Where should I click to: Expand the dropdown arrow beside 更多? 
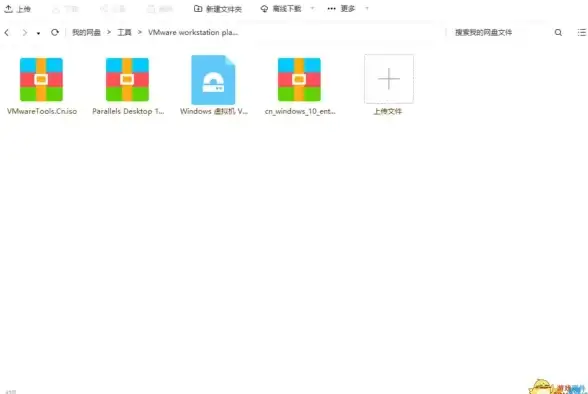pos(367,8)
